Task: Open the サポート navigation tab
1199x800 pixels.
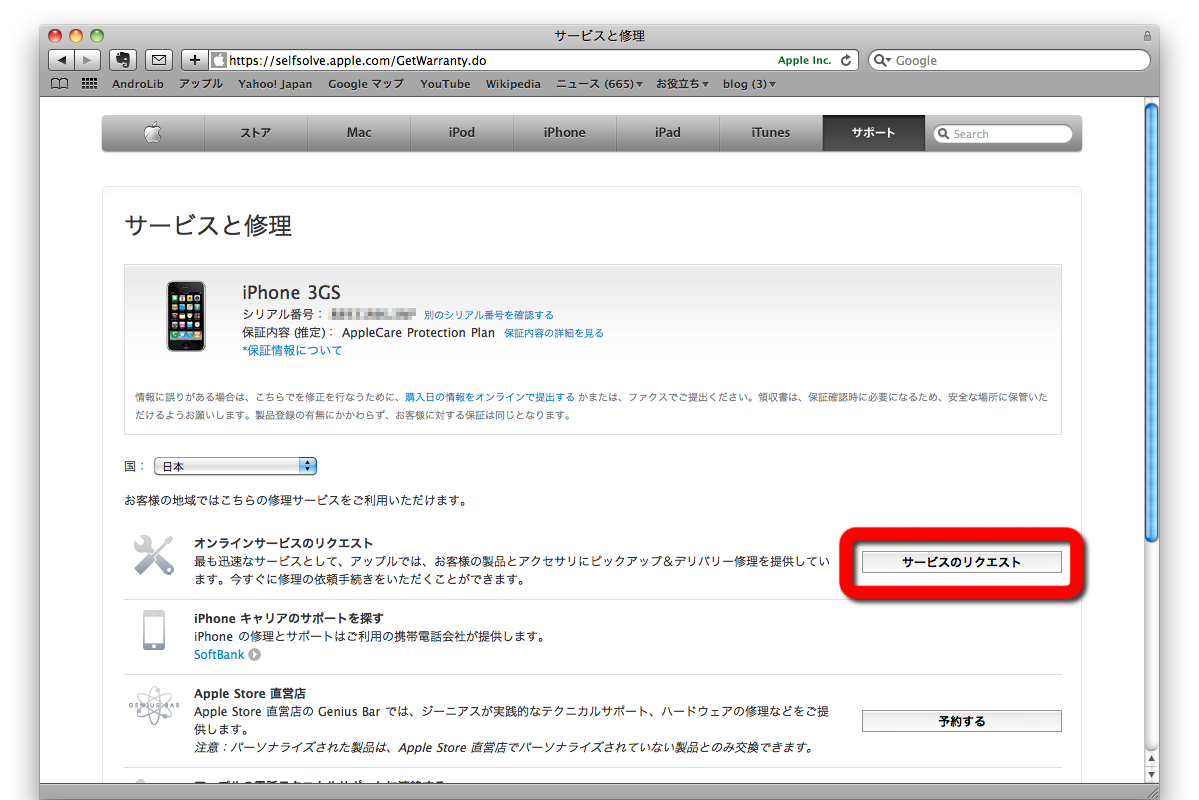Action: (873, 133)
